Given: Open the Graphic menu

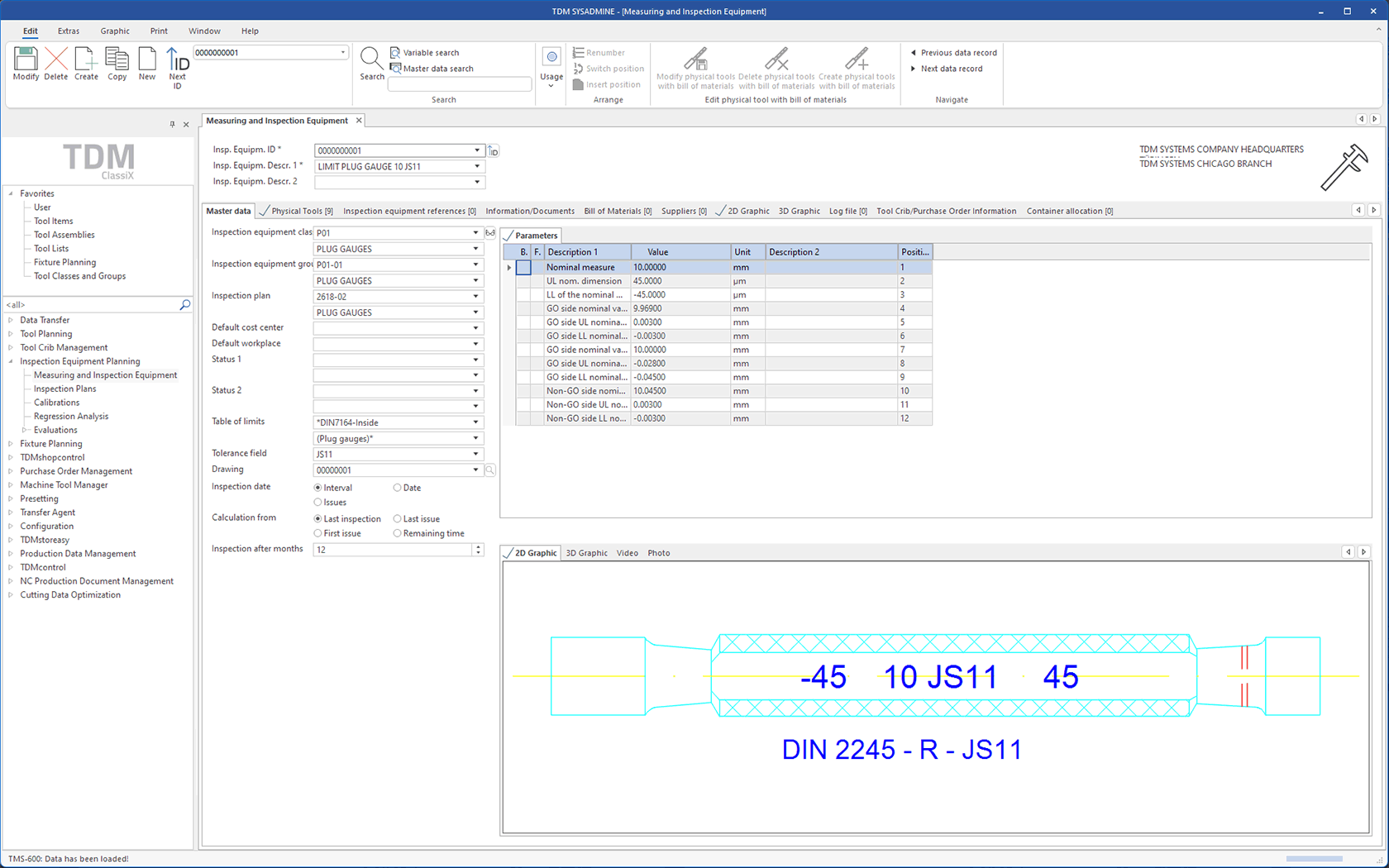Looking at the screenshot, I should tap(115, 31).
